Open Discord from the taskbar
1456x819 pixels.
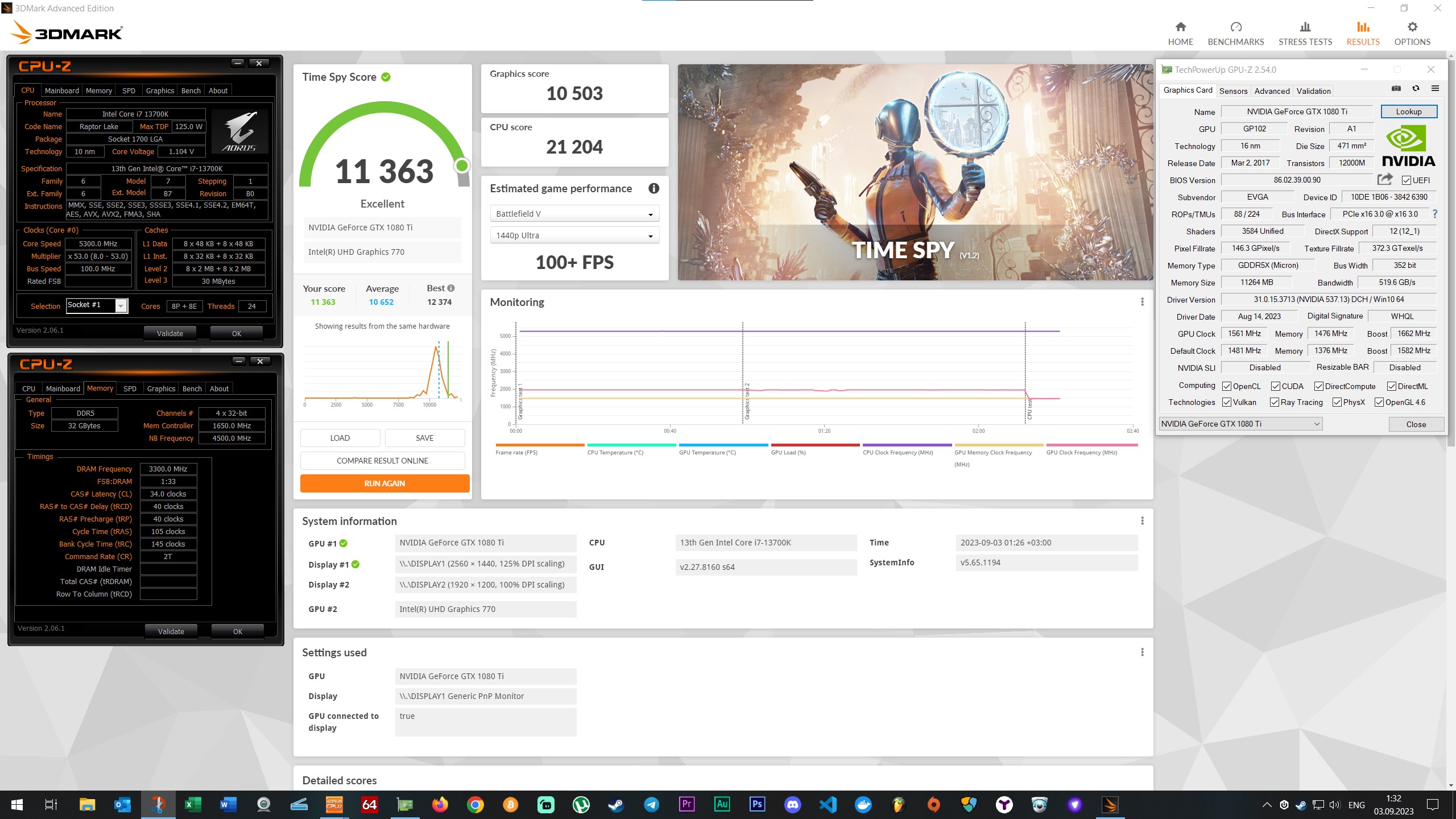(x=792, y=805)
